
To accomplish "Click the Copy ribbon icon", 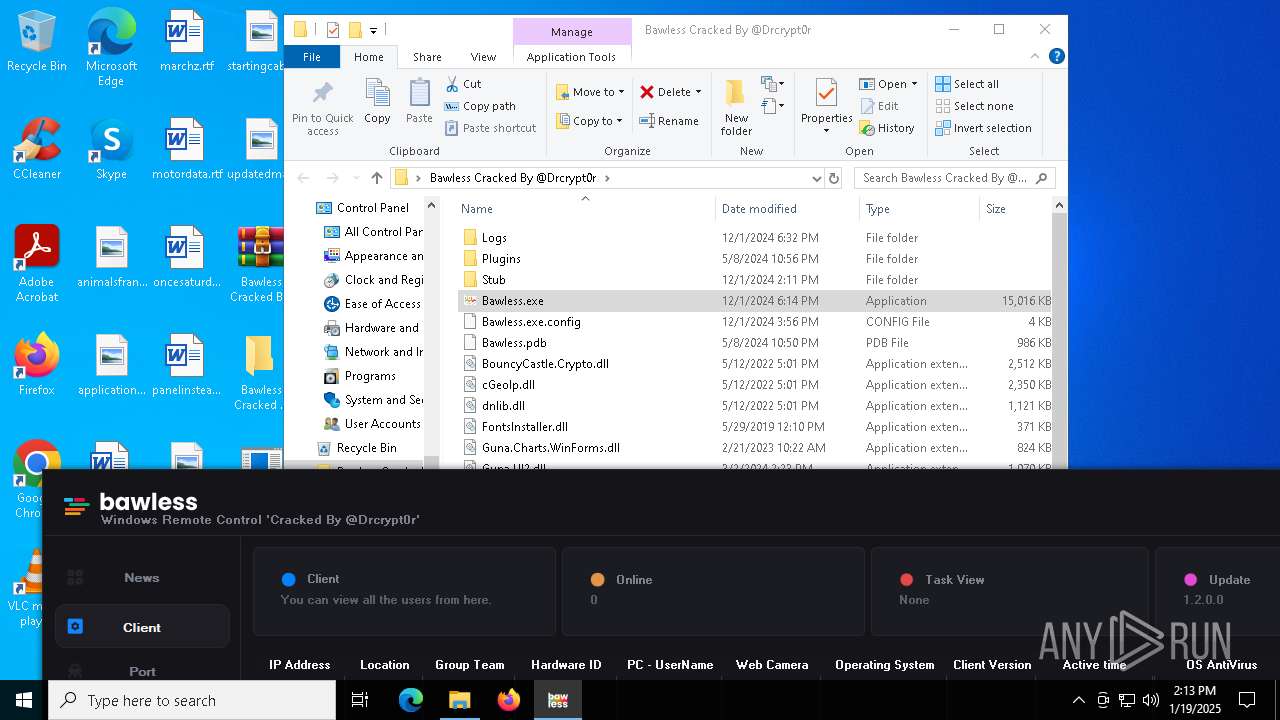I will pyautogui.click(x=377, y=101).
